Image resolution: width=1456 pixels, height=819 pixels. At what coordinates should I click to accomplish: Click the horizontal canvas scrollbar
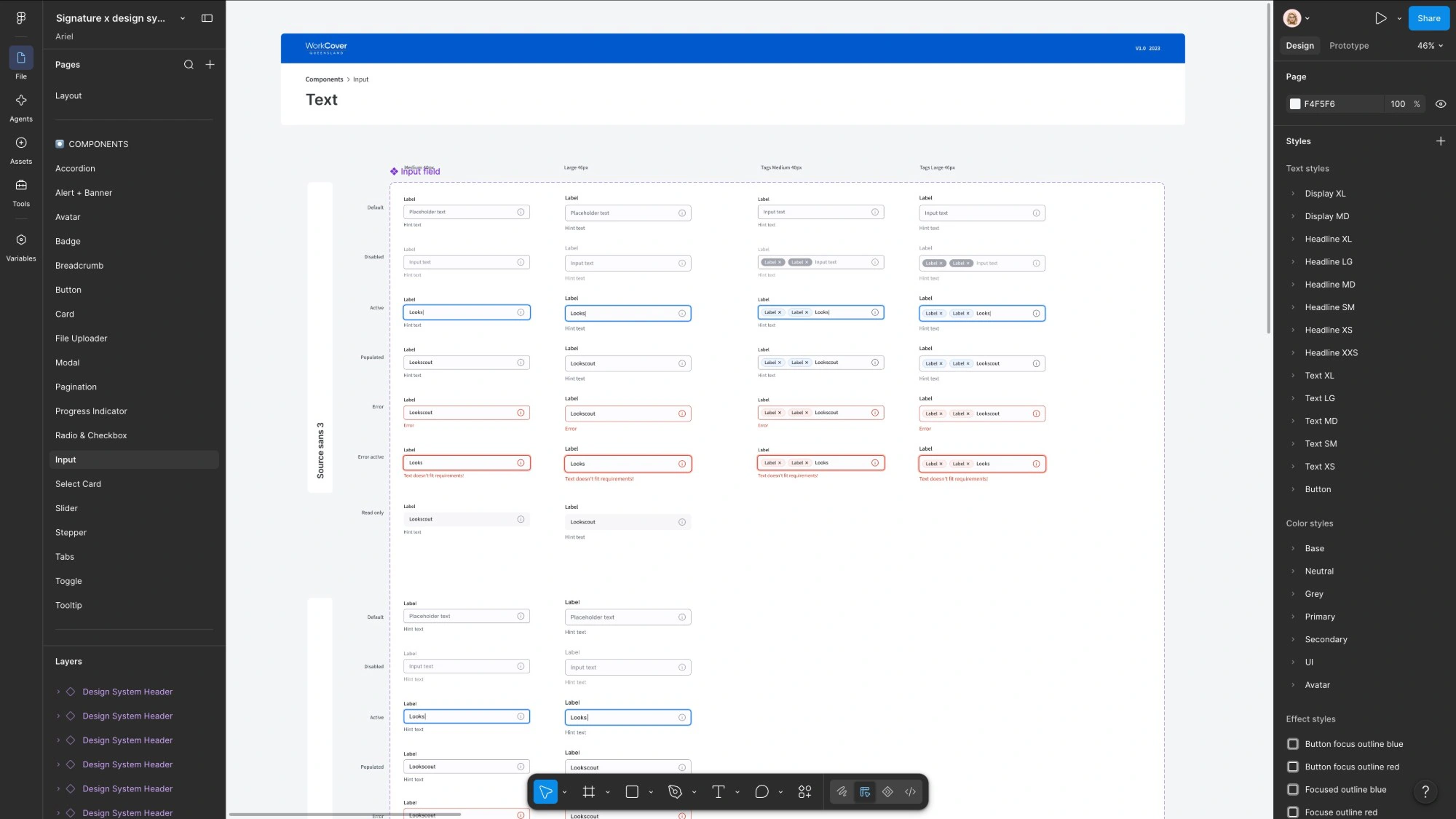tap(344, 815)
